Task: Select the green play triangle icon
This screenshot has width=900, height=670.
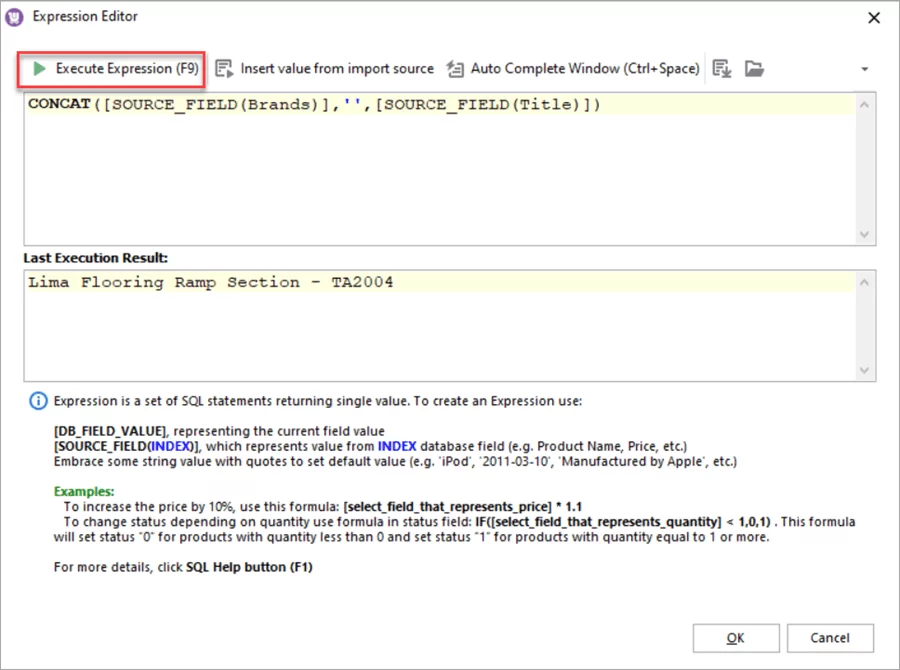Action: [38, 68]
